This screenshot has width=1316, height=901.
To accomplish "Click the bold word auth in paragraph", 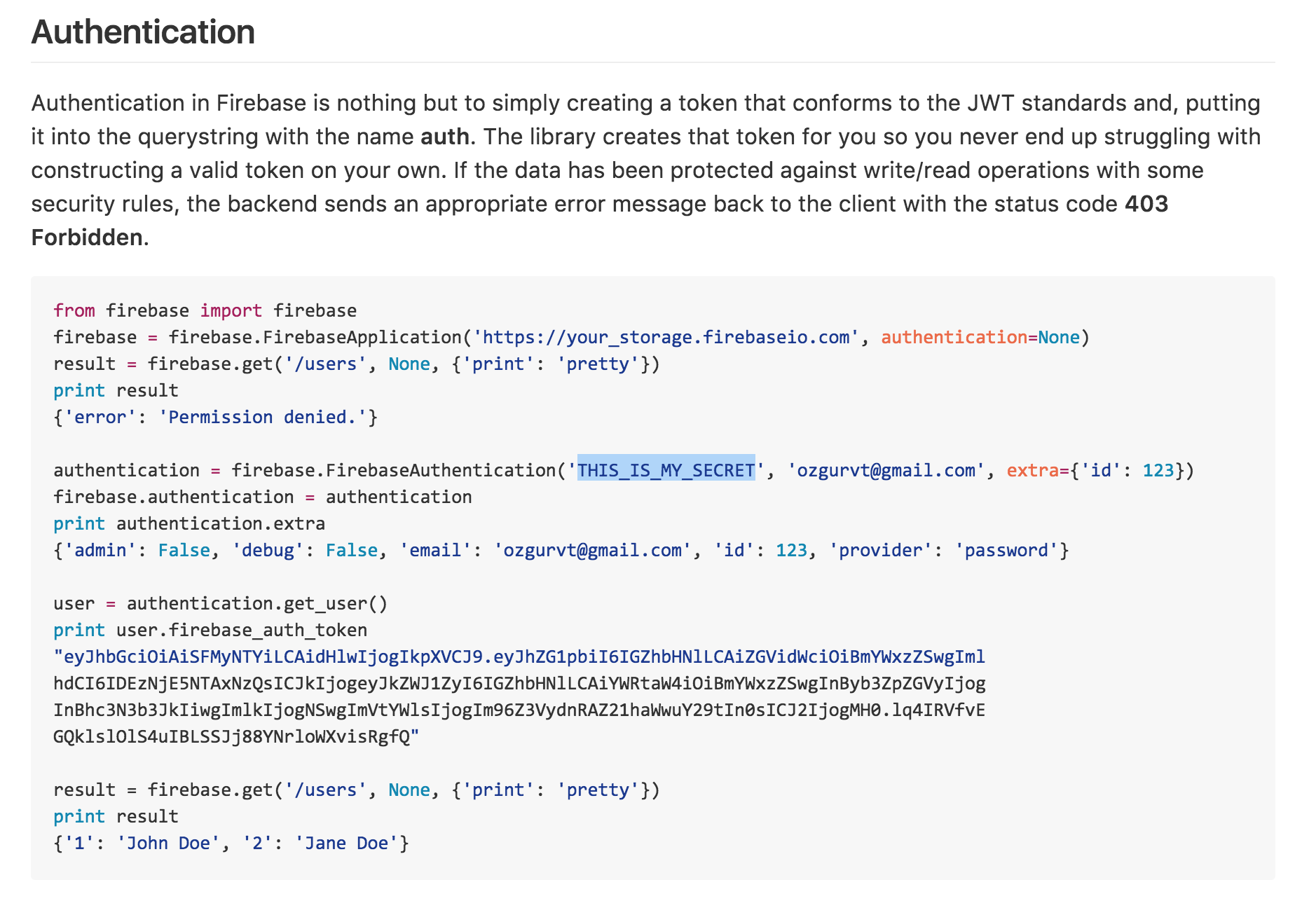I will point(444,137).
